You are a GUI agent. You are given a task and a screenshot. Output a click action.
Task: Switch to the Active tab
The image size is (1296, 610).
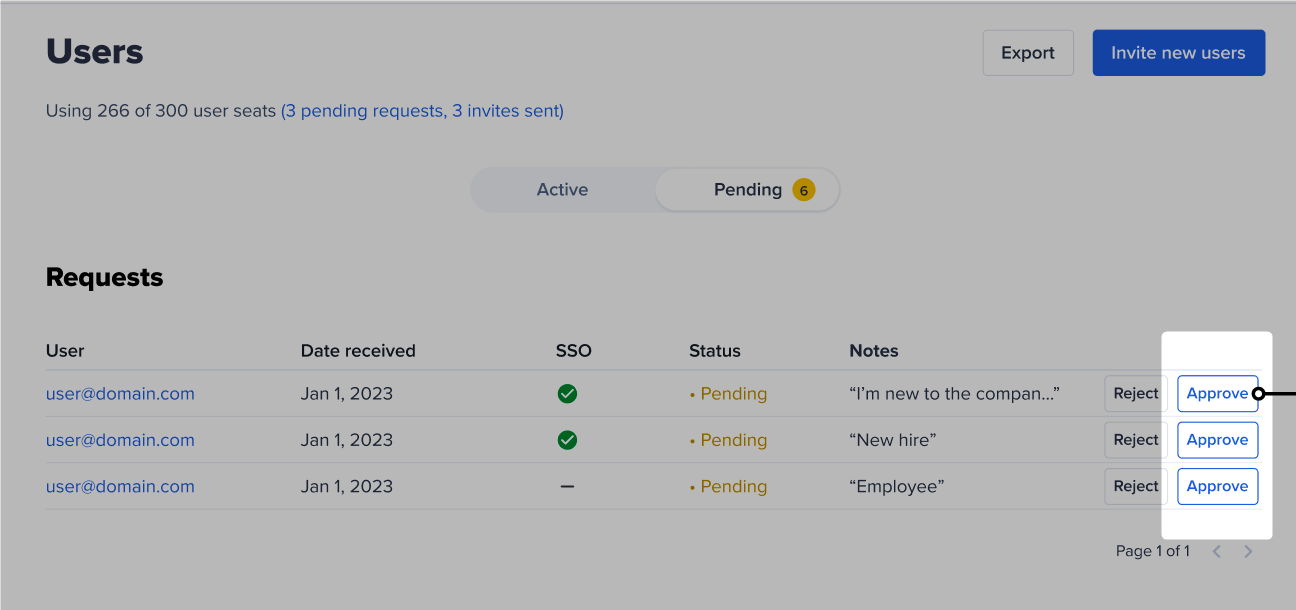click(562, 190)
